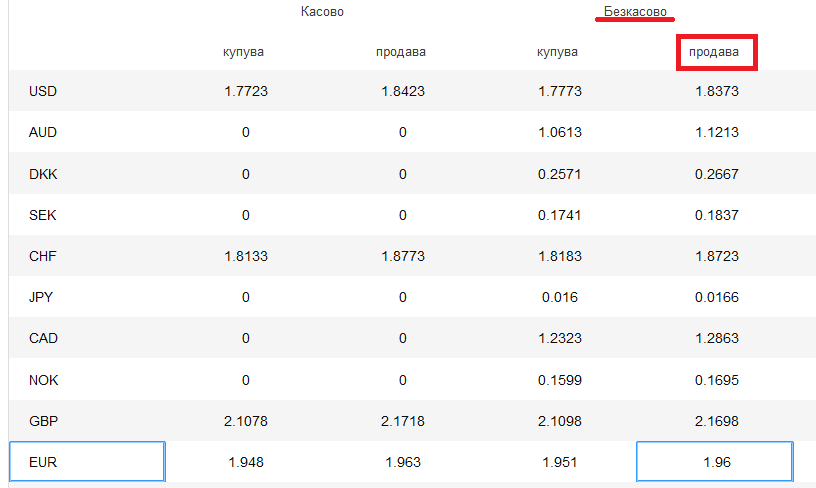
Task: Click the NOK currency label
Action: click(x=43, y=380)
